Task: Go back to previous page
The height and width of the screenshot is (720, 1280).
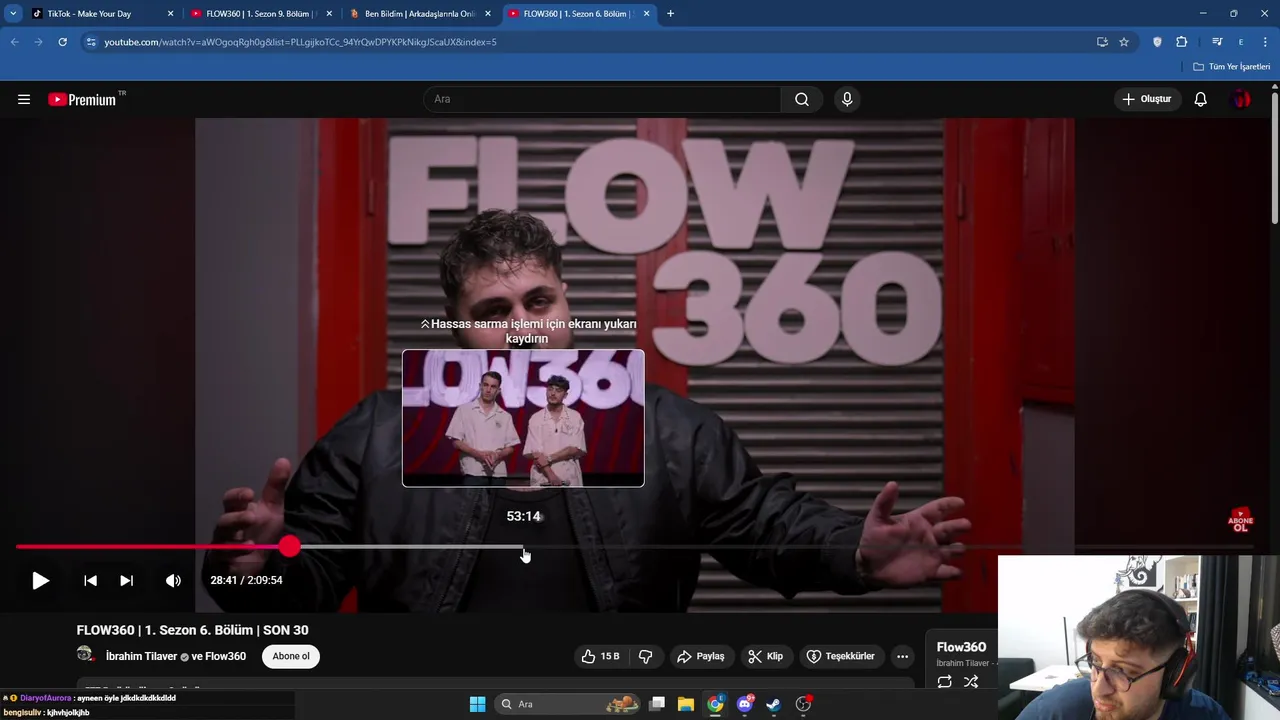Action: tap(14, 42)
